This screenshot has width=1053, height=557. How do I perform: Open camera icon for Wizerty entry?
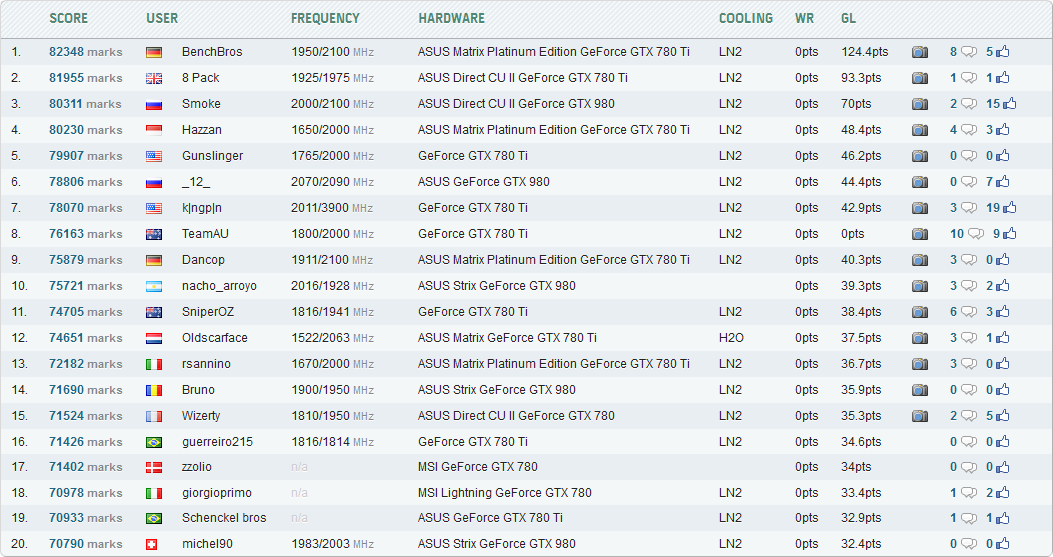point(920,416)
